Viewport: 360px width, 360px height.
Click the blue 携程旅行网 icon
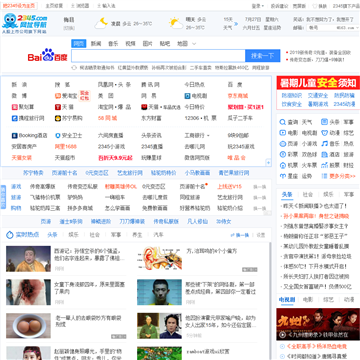14,118
